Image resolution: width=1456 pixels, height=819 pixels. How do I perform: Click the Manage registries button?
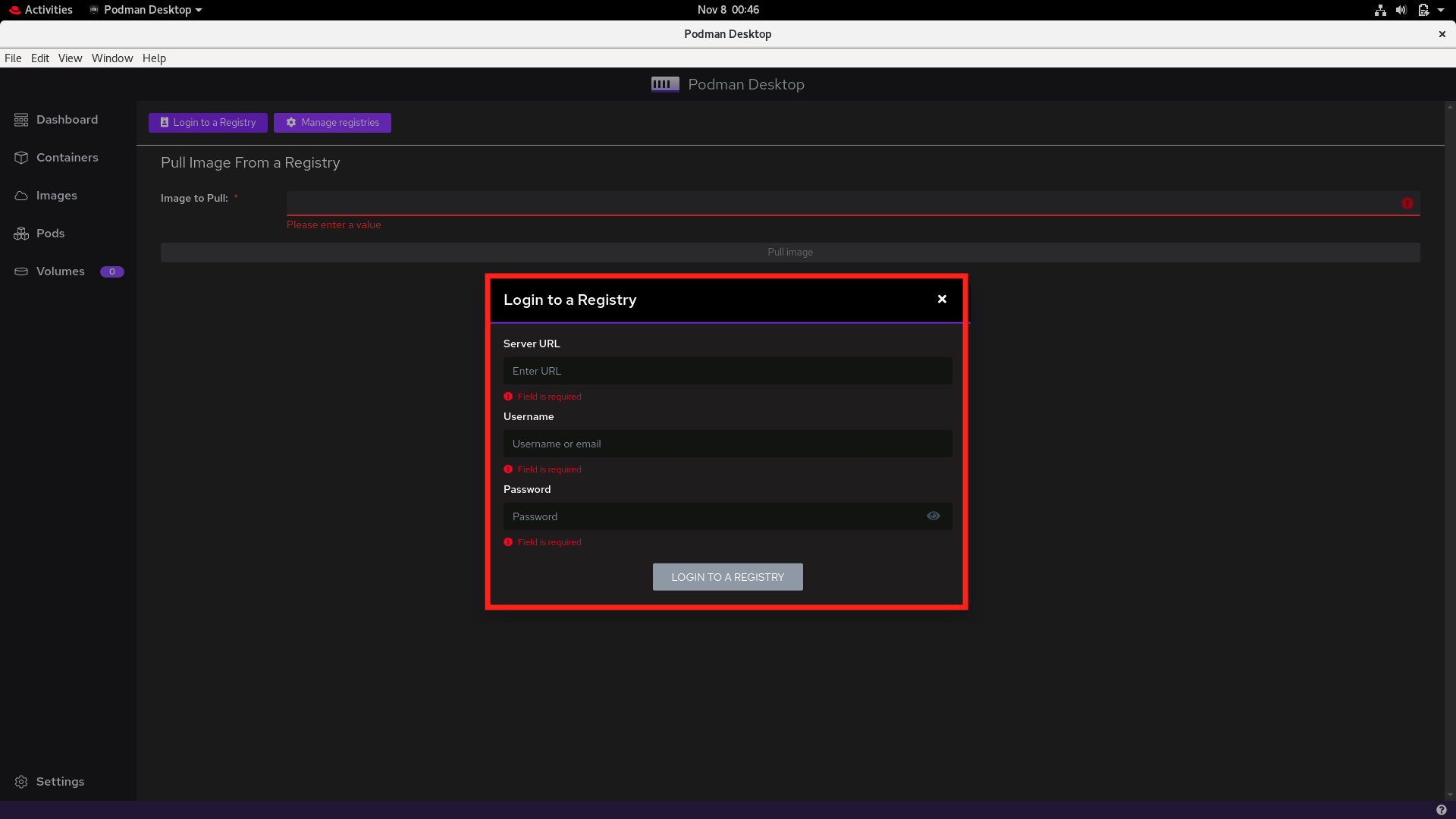tap(332, 123)
